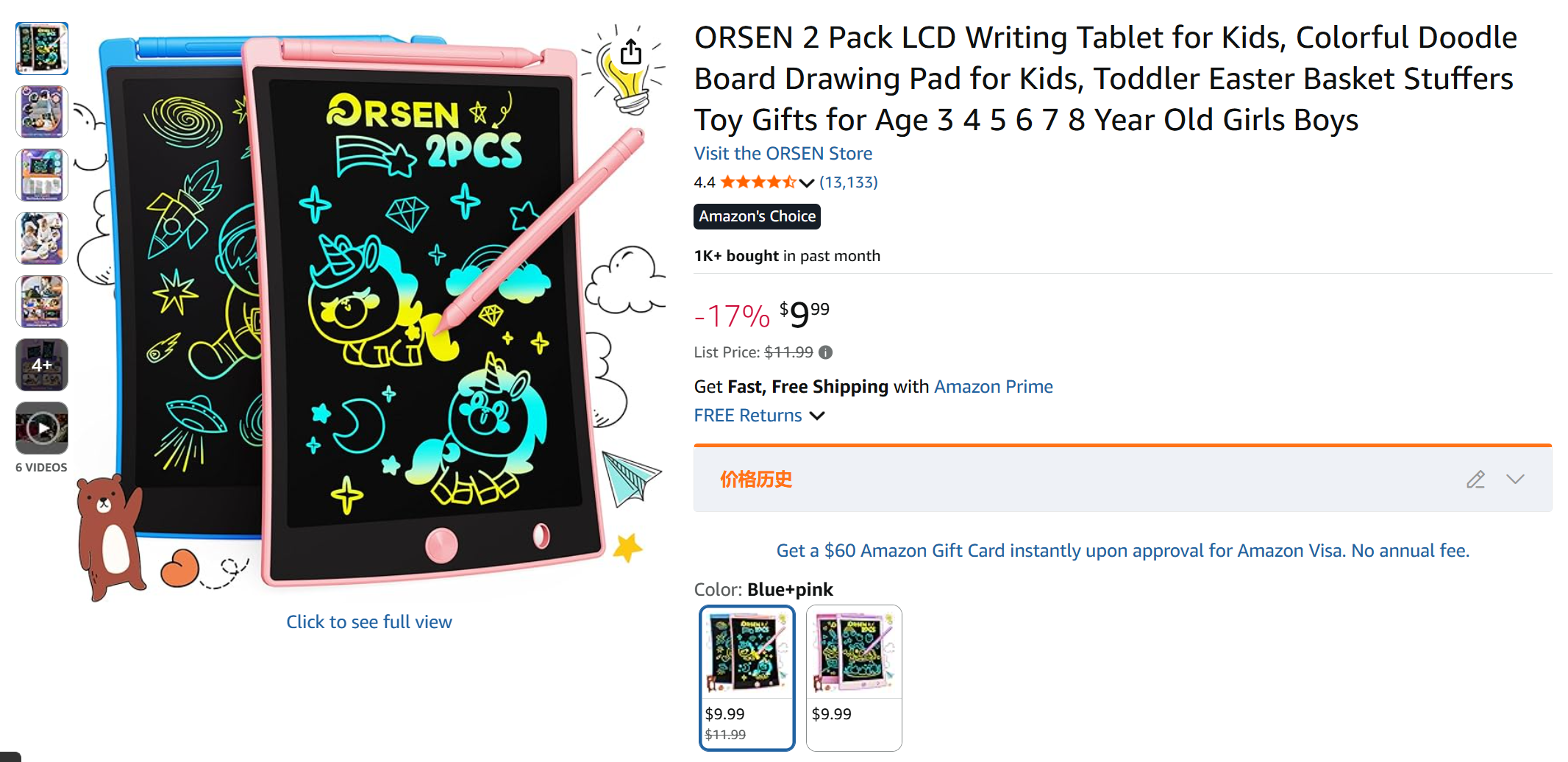View the third product thumbnail image

(42, 175)
